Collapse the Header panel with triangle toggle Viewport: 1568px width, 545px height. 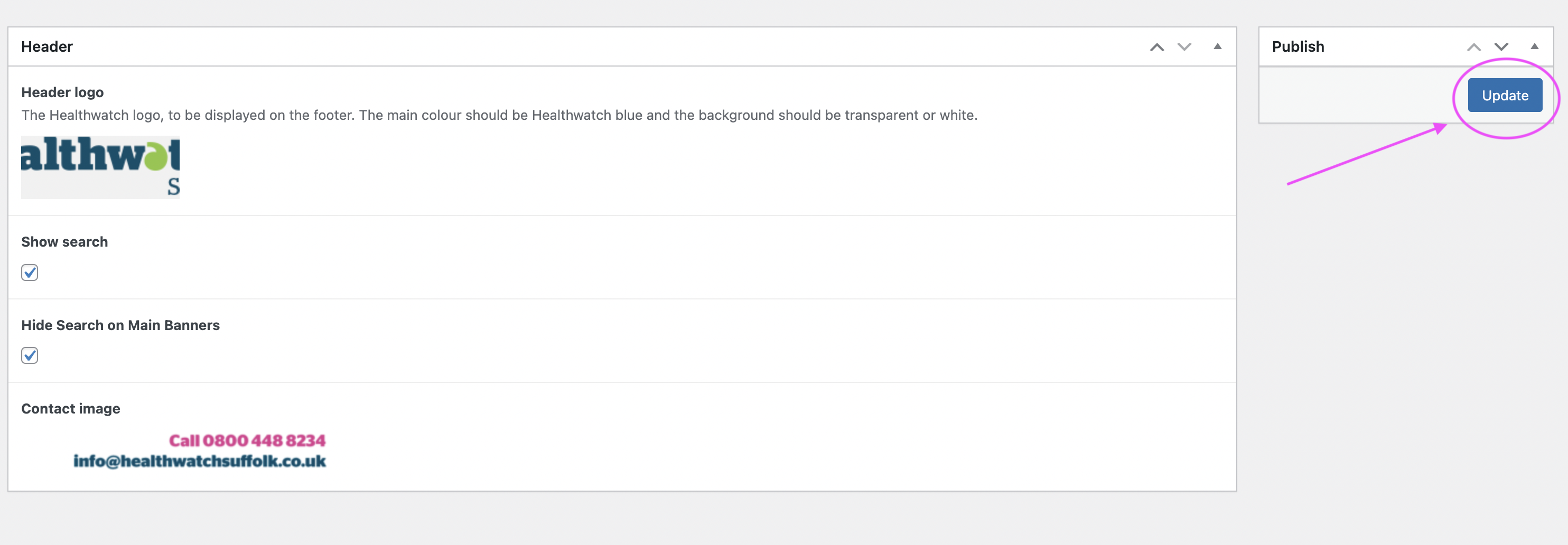coord(1217,47)
